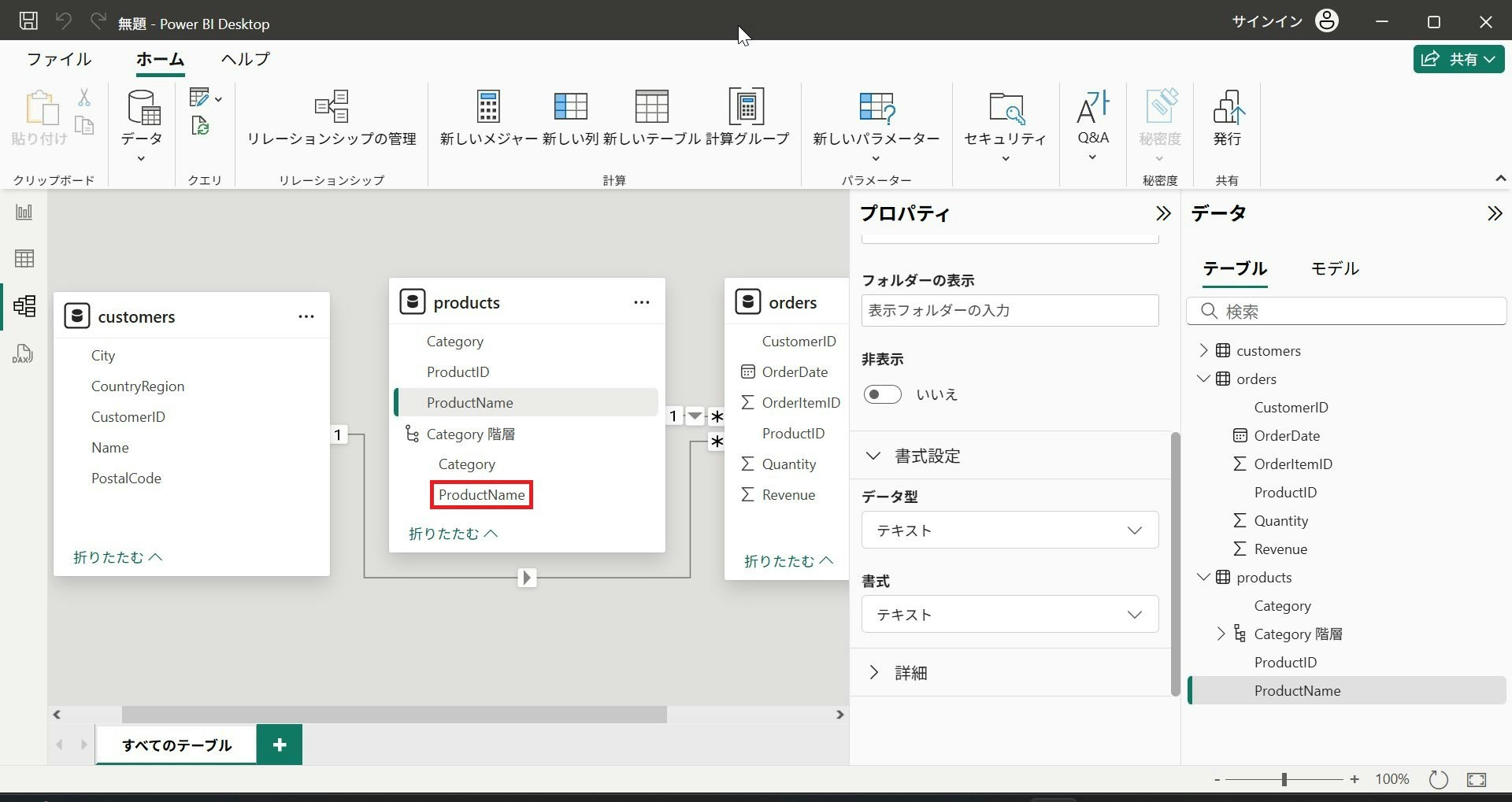The height and width of the screenshot is (802, 1512).
Task: Open DAX query view in left sidebar
Action: pyautogui.click(x=23, y=353)
